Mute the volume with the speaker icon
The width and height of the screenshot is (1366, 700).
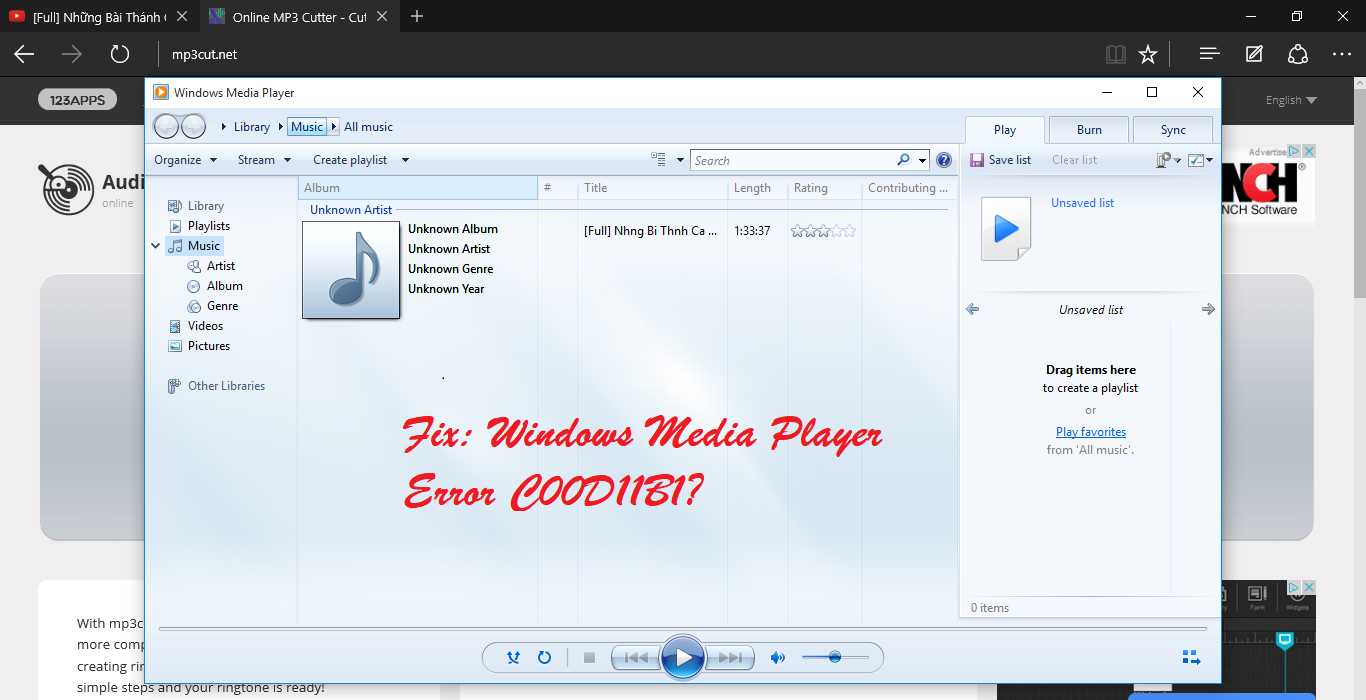778,657
